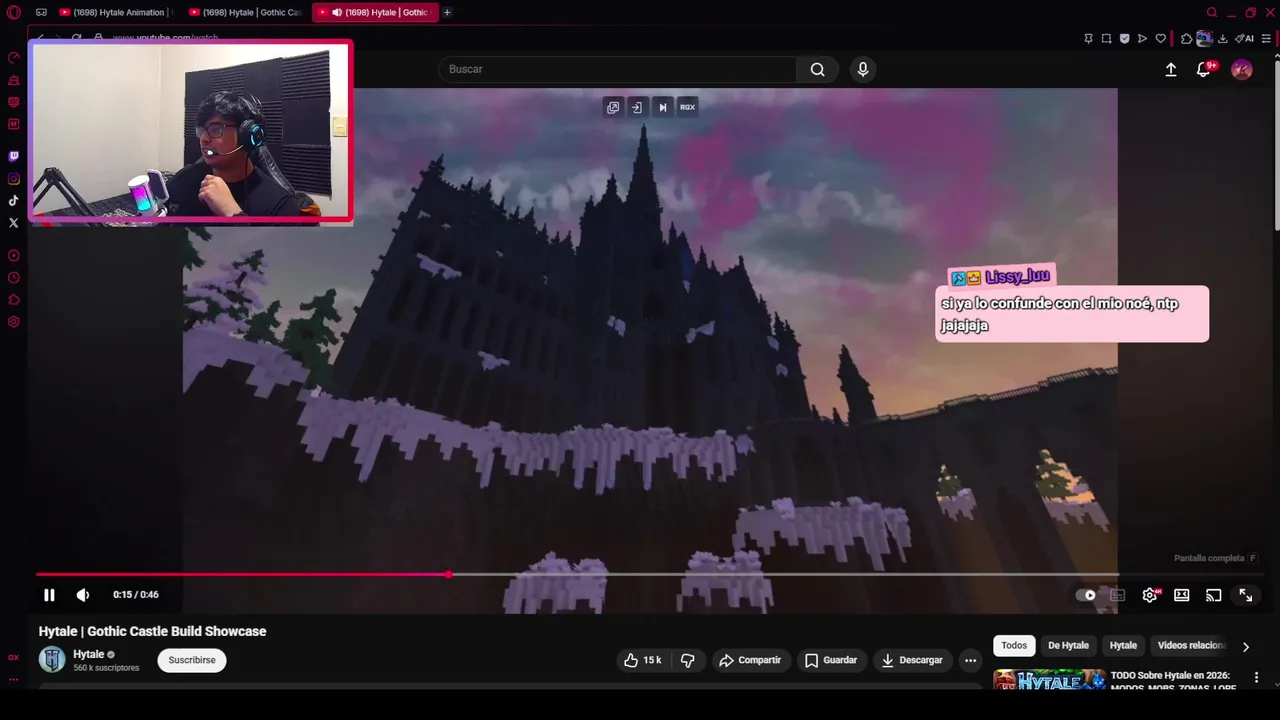Viewport: 1280px width, 720px height.
Task: Click the RGX overlay button above video
Action: click(x=687, y=107)
